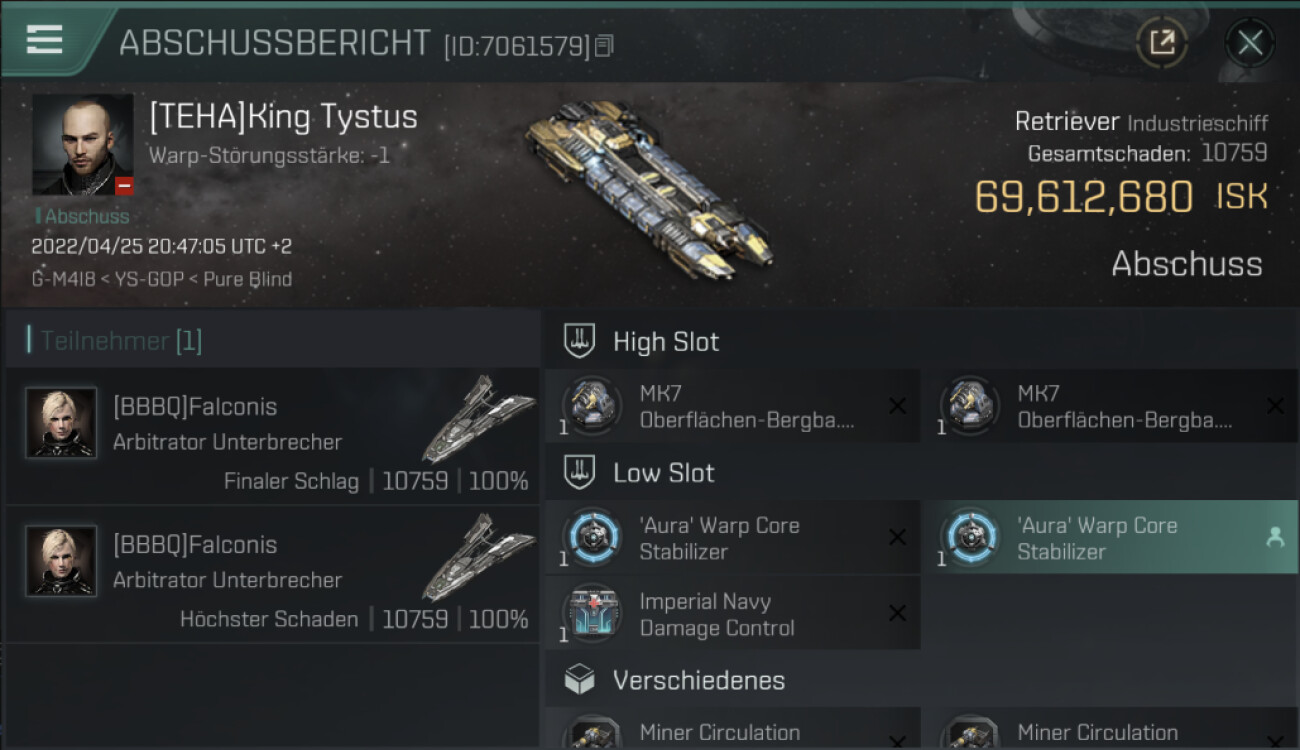Copy the kill report ID icon

pos(604,46)
